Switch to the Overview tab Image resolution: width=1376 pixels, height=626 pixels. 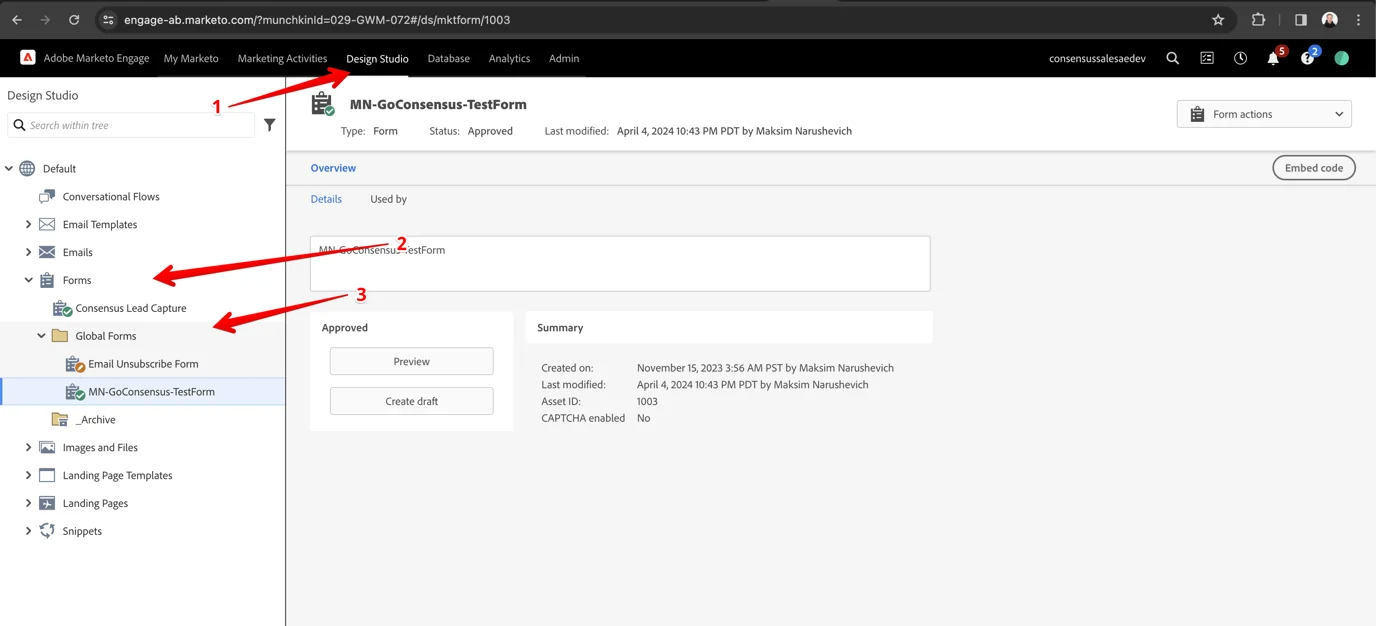[x=333, y=168]
